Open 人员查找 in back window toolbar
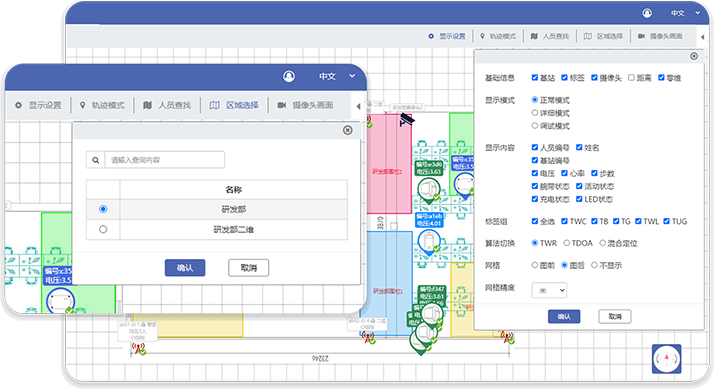Screen dimensions: 714x389 (550, 36)
